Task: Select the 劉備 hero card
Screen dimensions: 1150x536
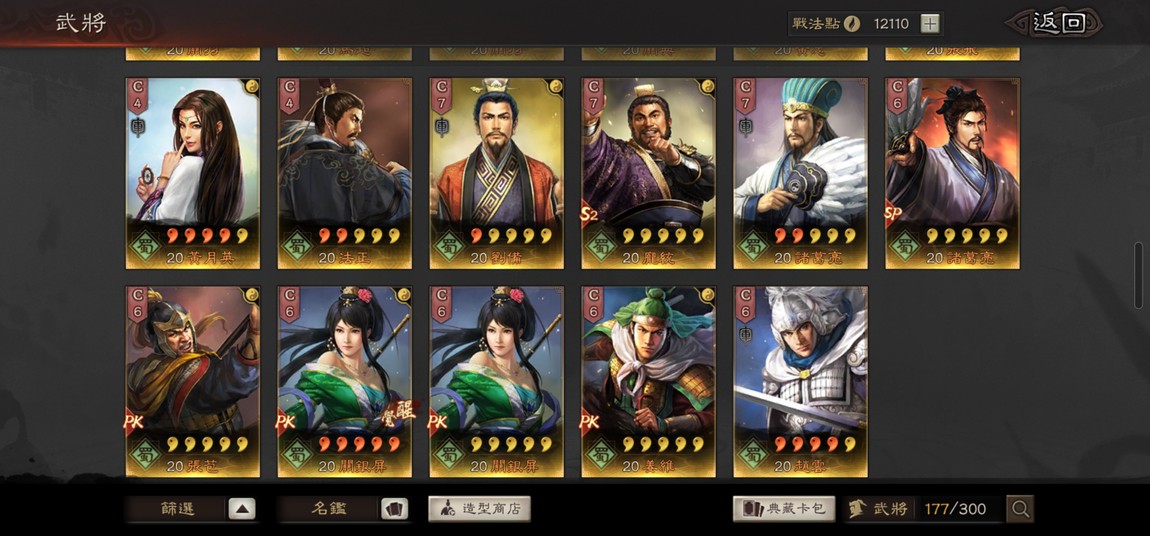Action: point(497,173)
